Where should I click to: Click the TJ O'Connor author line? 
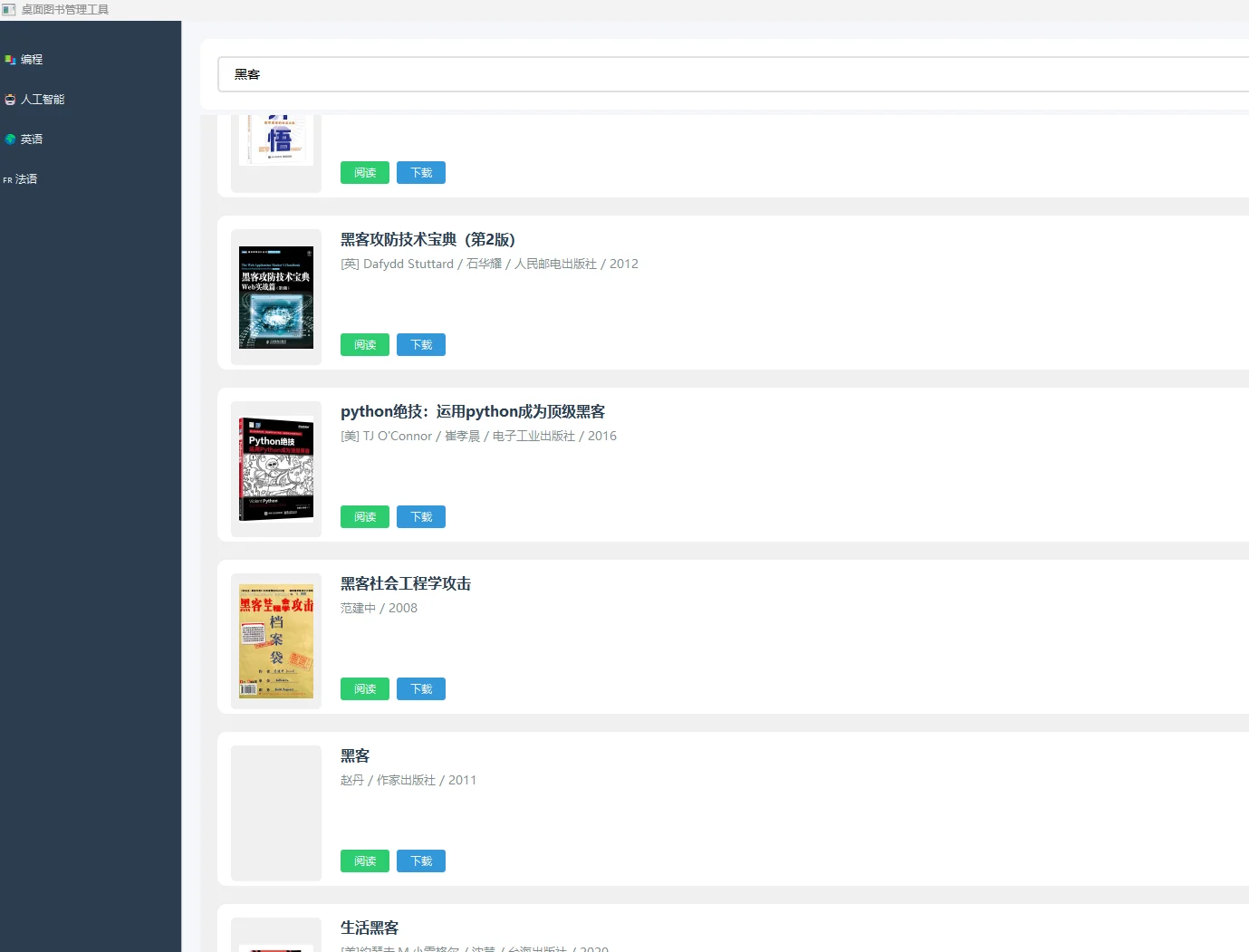(x=478, y=437)
